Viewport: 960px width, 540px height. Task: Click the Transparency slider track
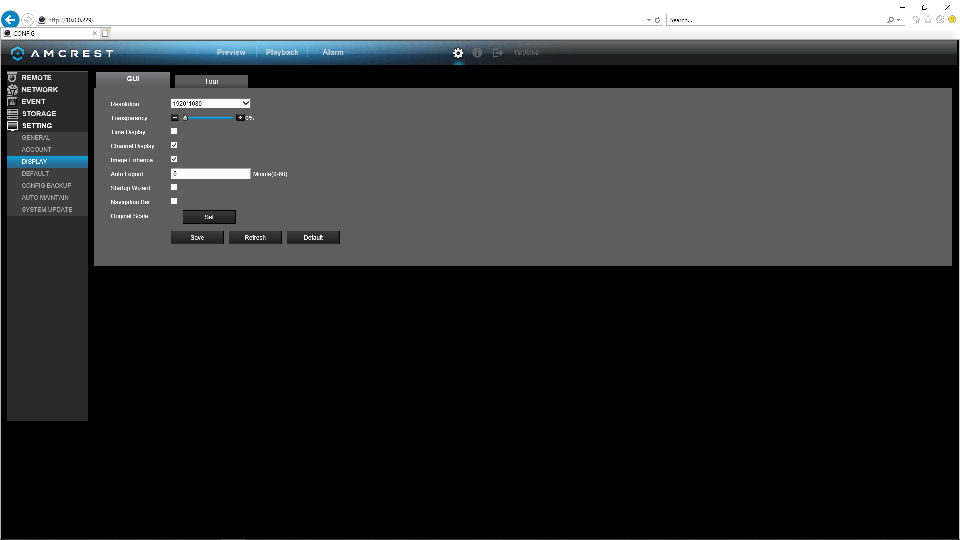(208, 118)
